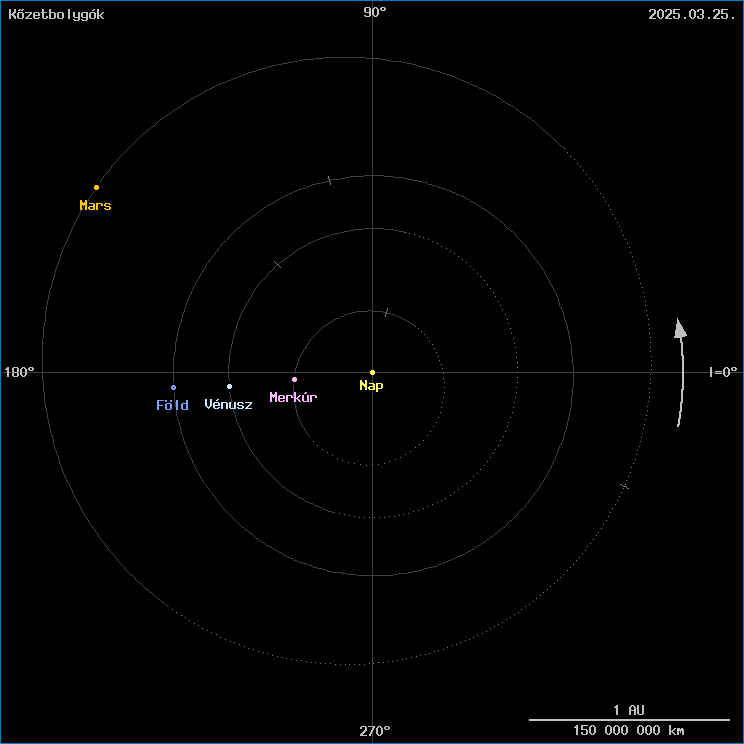Click the Kőzetbolygók title text

[56, 14]
